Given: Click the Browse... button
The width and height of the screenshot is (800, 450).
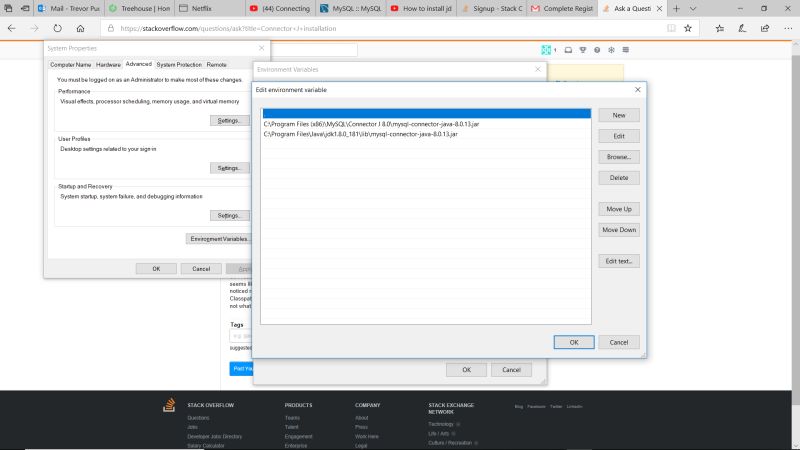Looking at the screenshot, I should point(619,157).
